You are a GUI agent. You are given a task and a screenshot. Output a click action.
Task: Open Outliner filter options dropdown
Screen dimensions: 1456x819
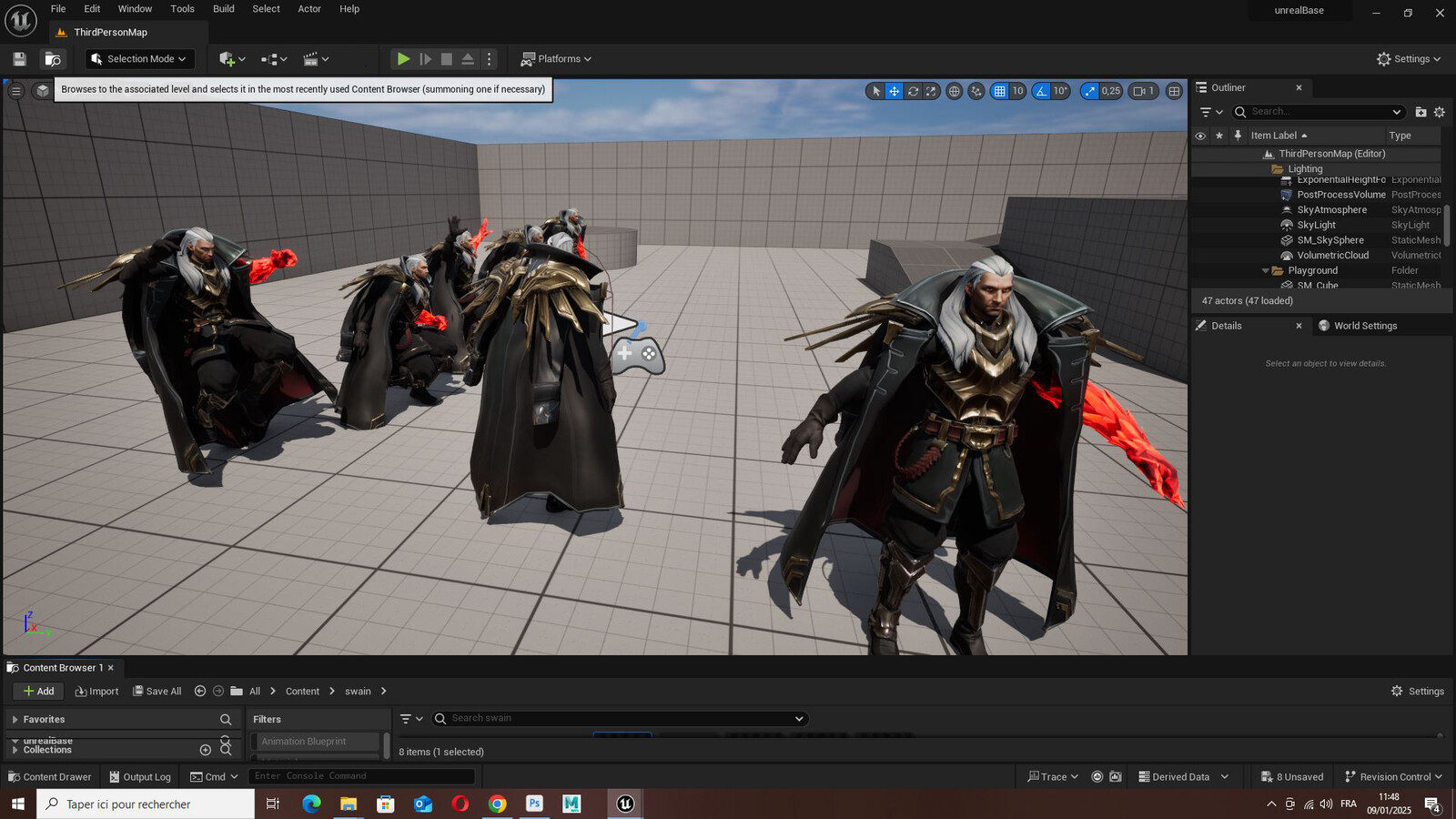(1211, 112)
